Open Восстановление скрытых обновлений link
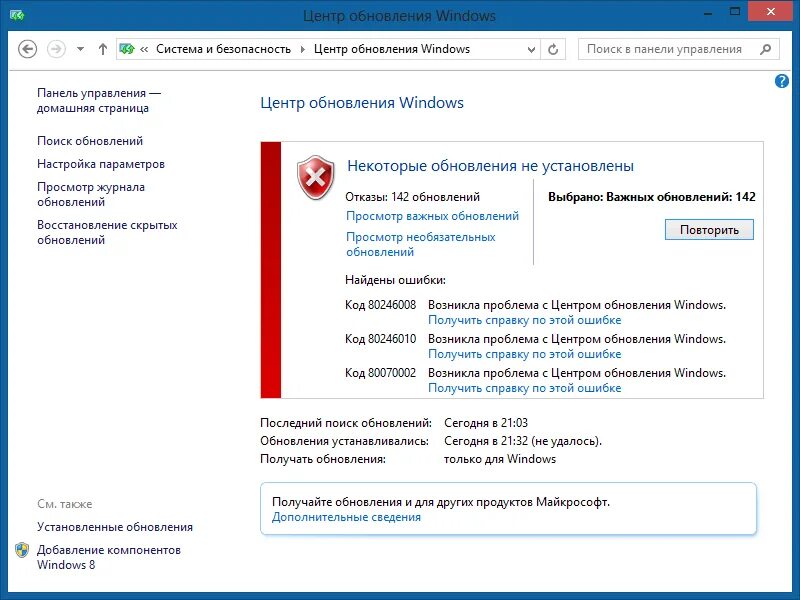Image resolution: width=800 pixels, height=600 pixels. coord(107,232)
